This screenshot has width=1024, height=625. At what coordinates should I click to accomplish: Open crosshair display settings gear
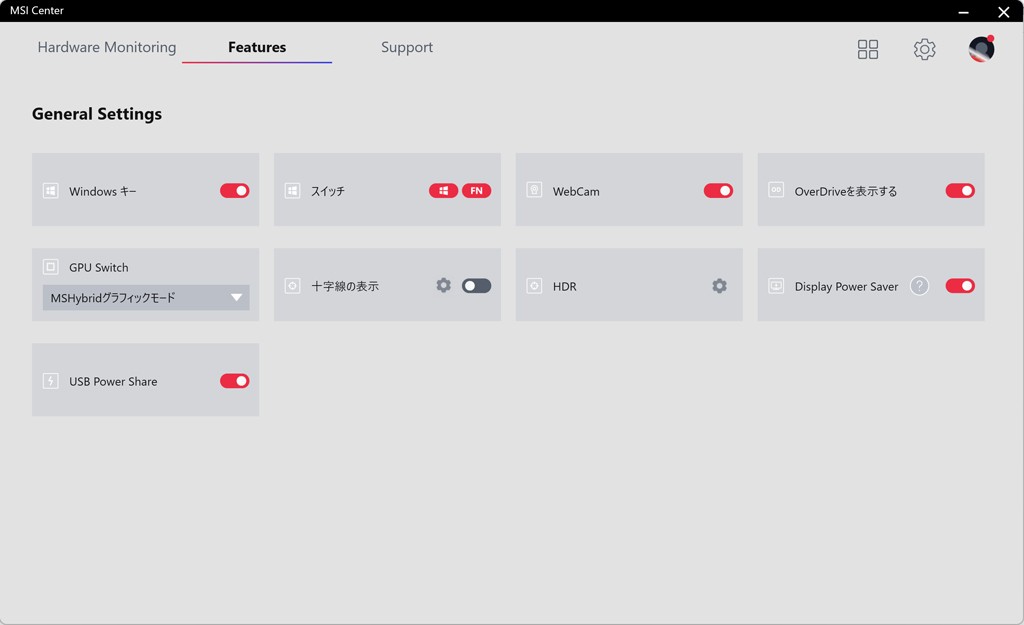444,286
